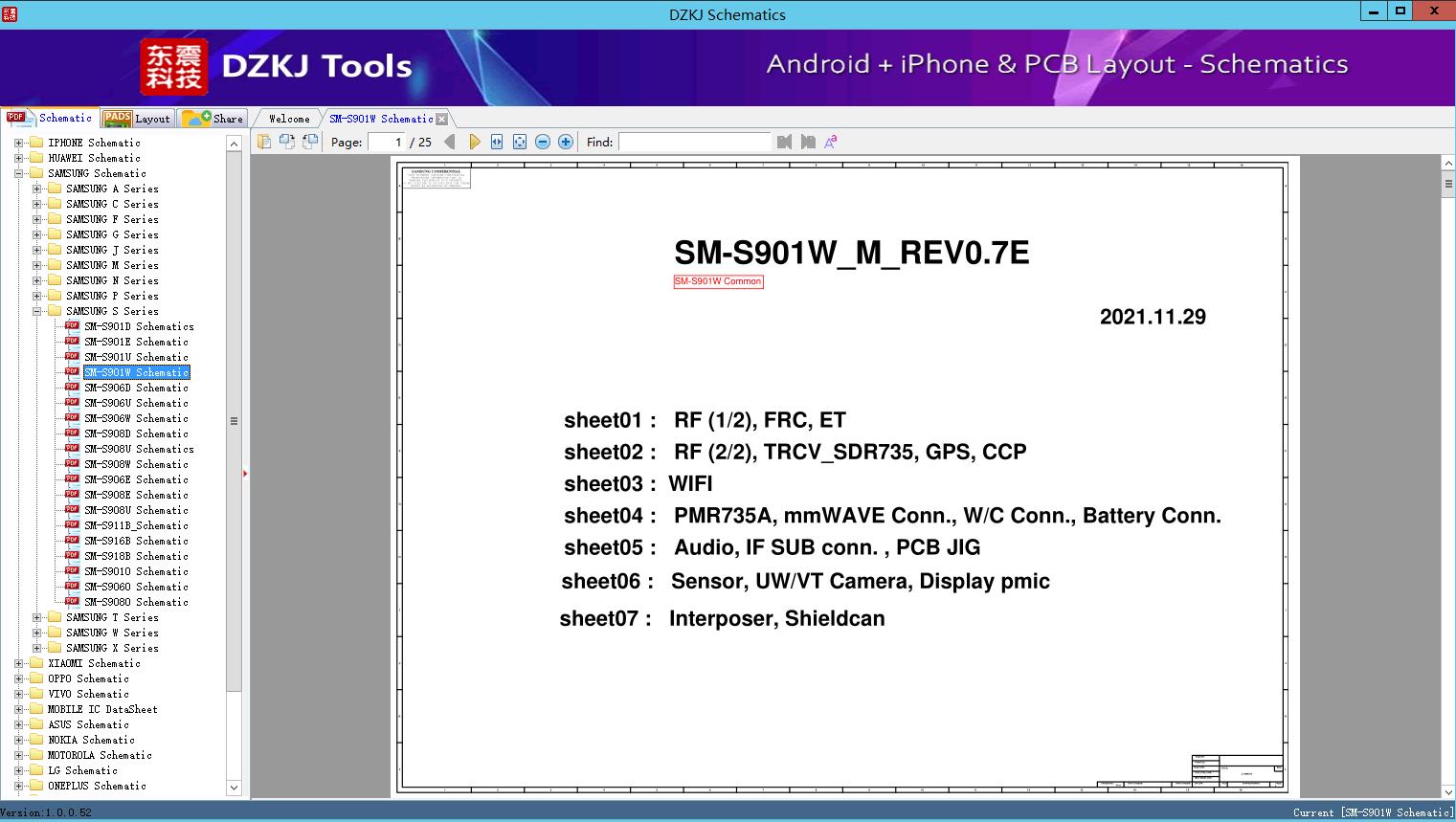Fit the whole page in view

coord(520,142)
